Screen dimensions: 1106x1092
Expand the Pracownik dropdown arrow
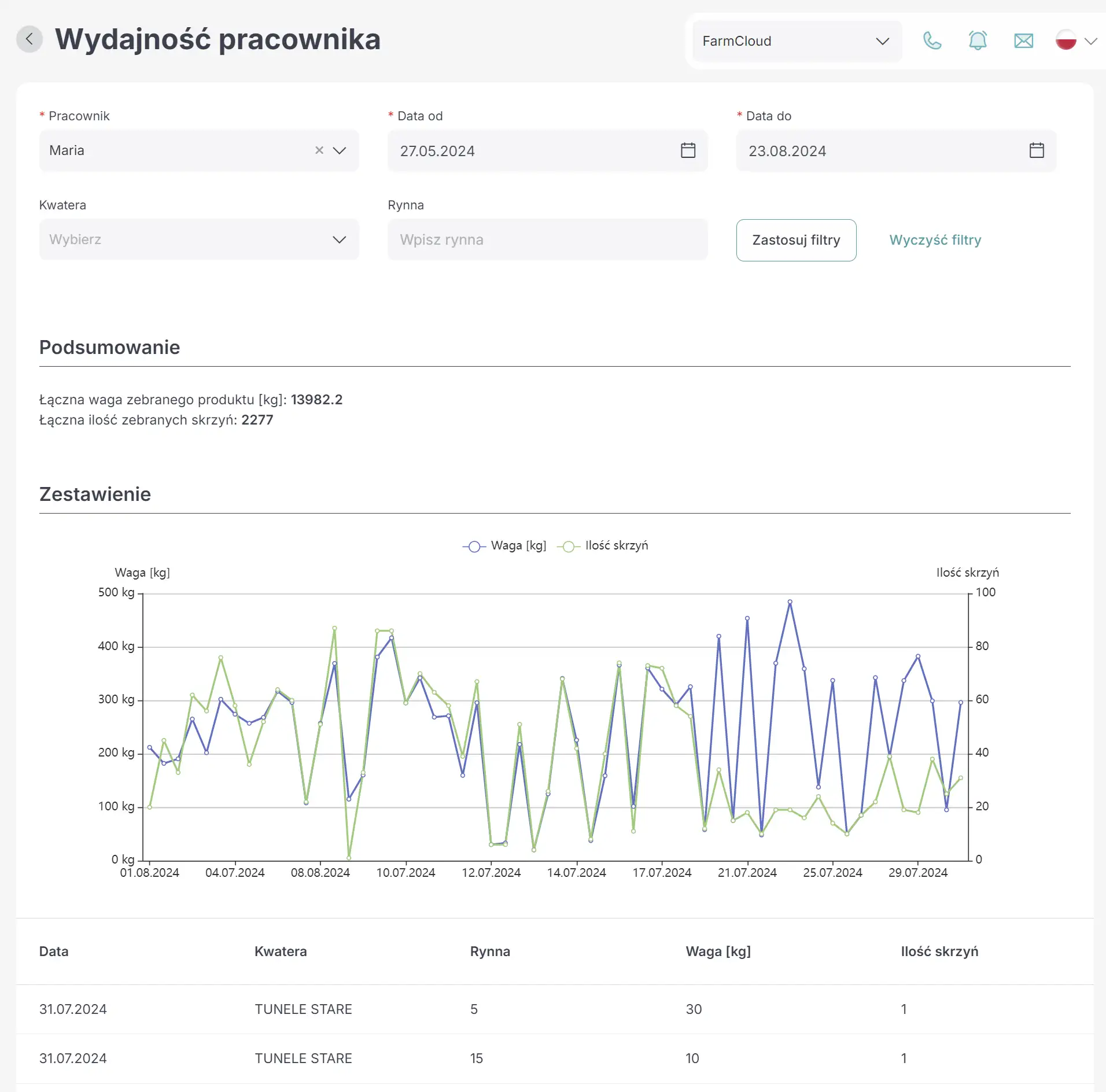[x=340, y=150]
